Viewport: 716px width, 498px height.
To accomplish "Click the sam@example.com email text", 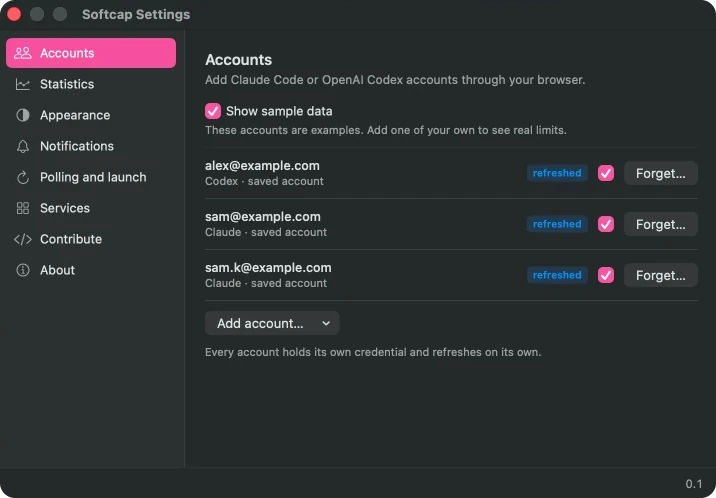I will pos(263,217).
